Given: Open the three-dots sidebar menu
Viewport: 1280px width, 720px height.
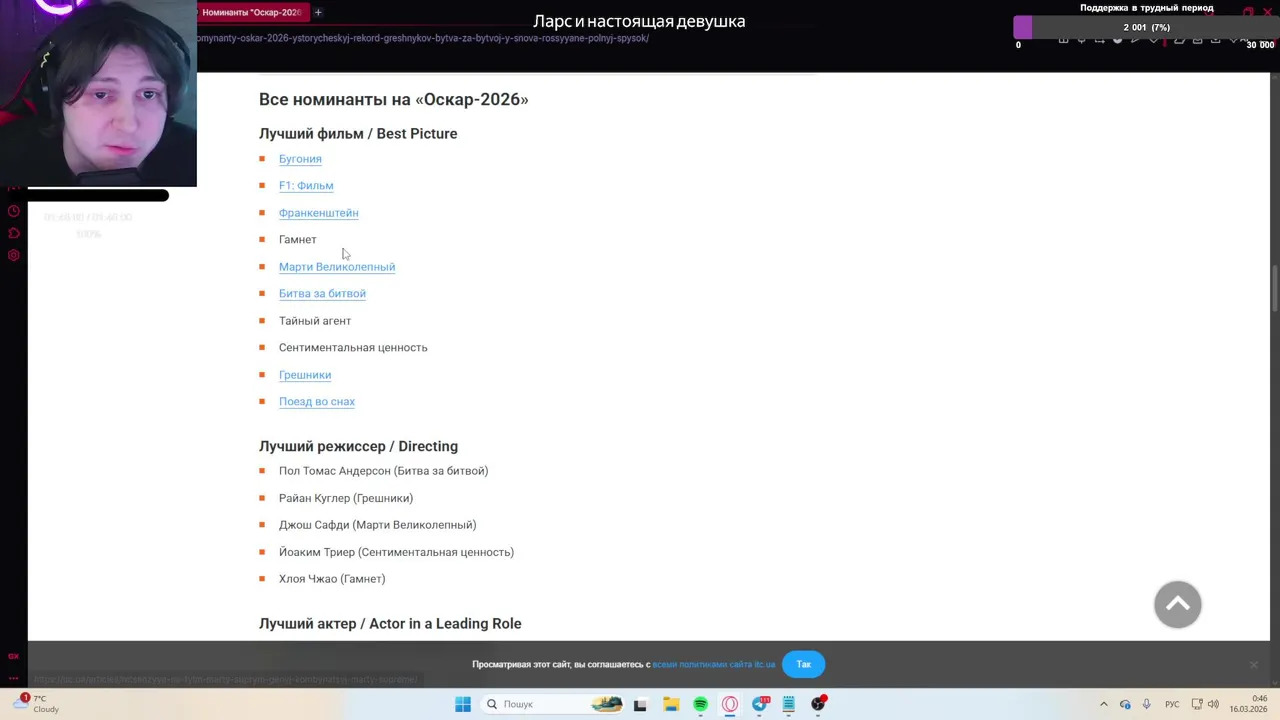Looking at the screenshot, I should pyautogui.click(x=13, y=678).
